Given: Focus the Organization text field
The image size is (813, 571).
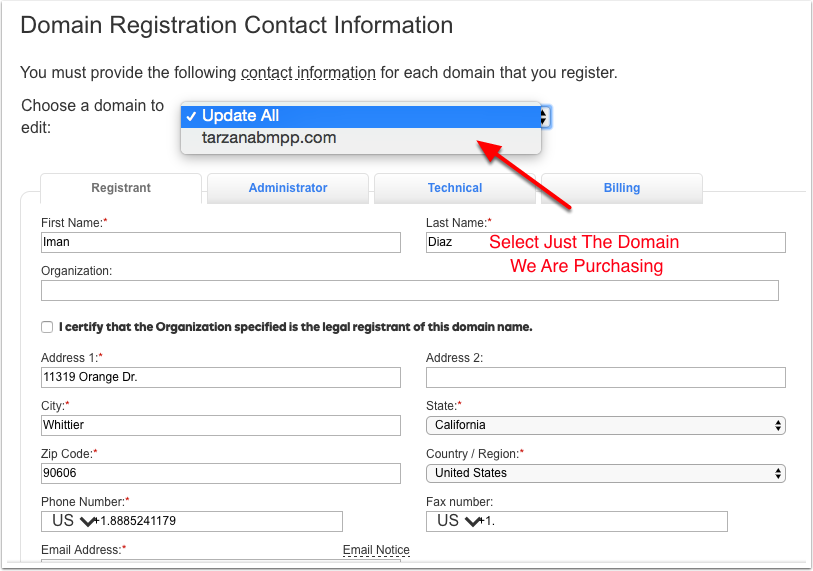Looking at the screenshot, I should [x=410, y=290].
